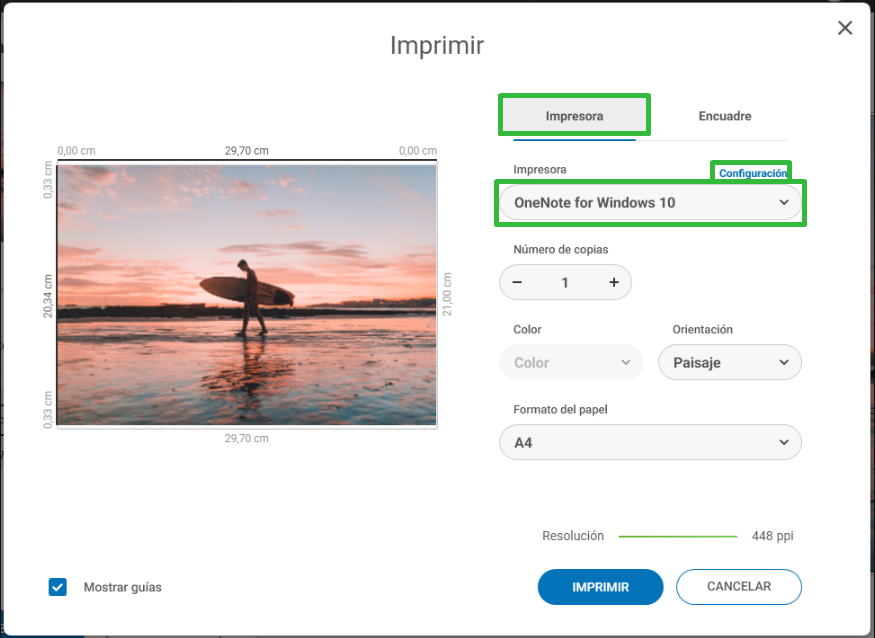
Task: Expand the OneNote for Windows 10 printer dropdown
Action: (x=650, y=203)
